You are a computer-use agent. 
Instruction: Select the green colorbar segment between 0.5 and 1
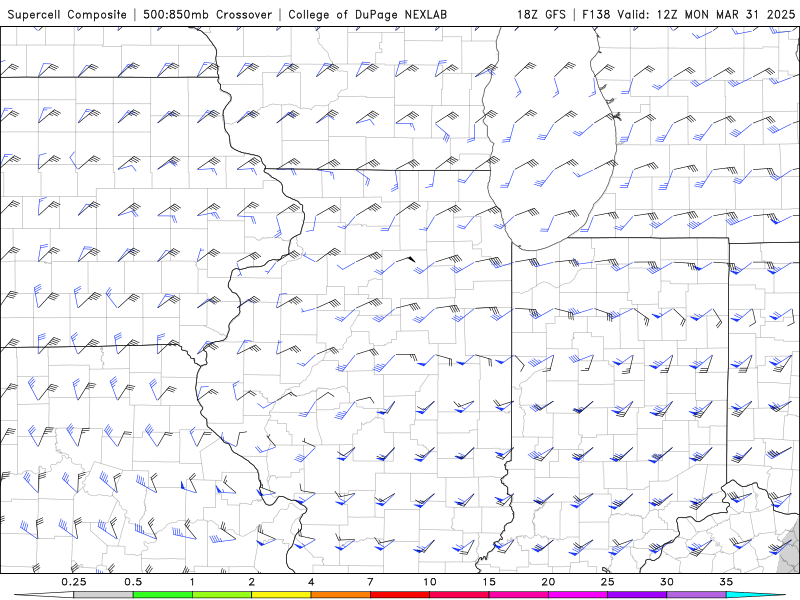(x=163, y=595)
